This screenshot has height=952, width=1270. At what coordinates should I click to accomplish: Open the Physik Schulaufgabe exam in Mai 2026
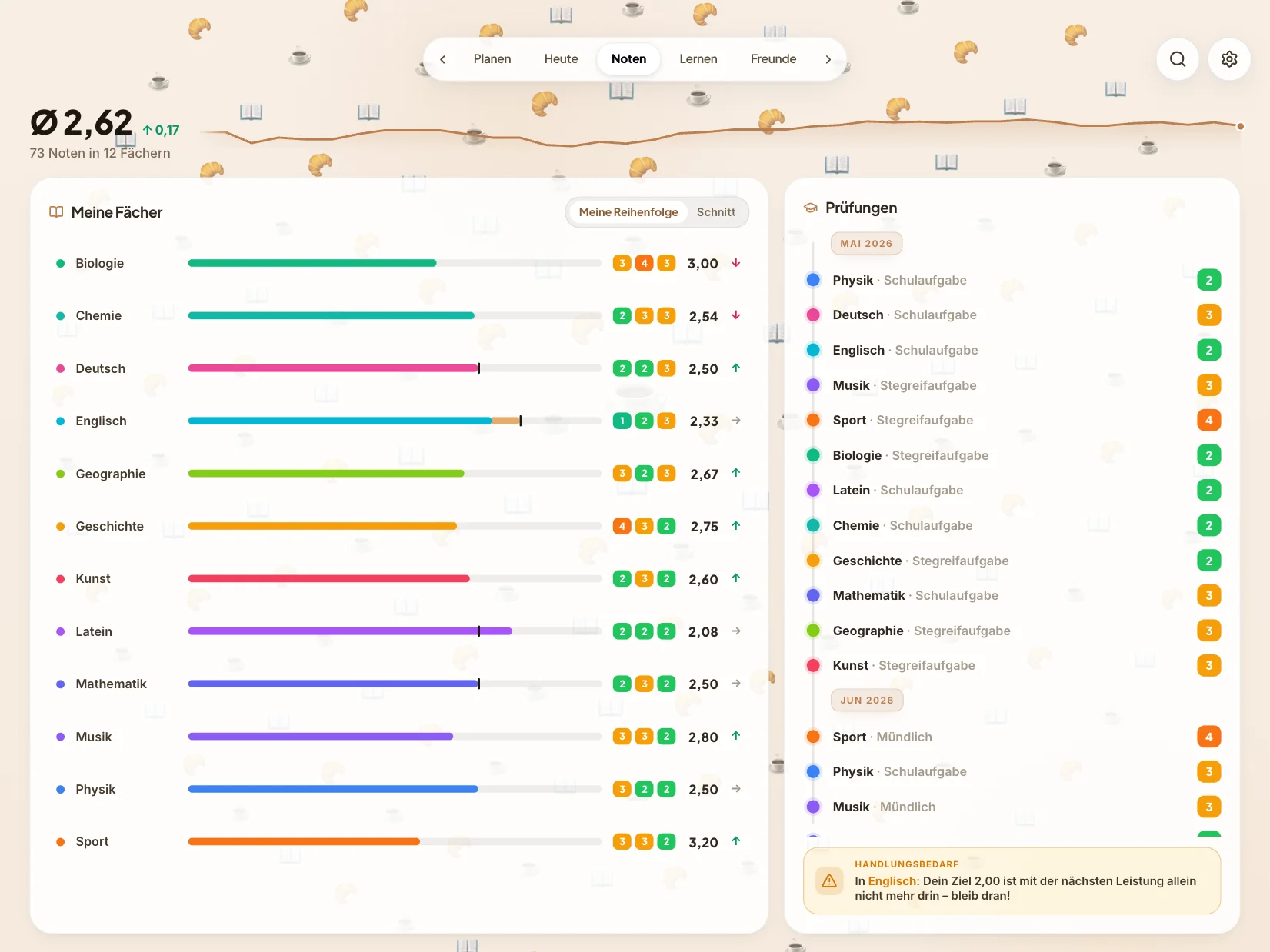click(1013, 280)
